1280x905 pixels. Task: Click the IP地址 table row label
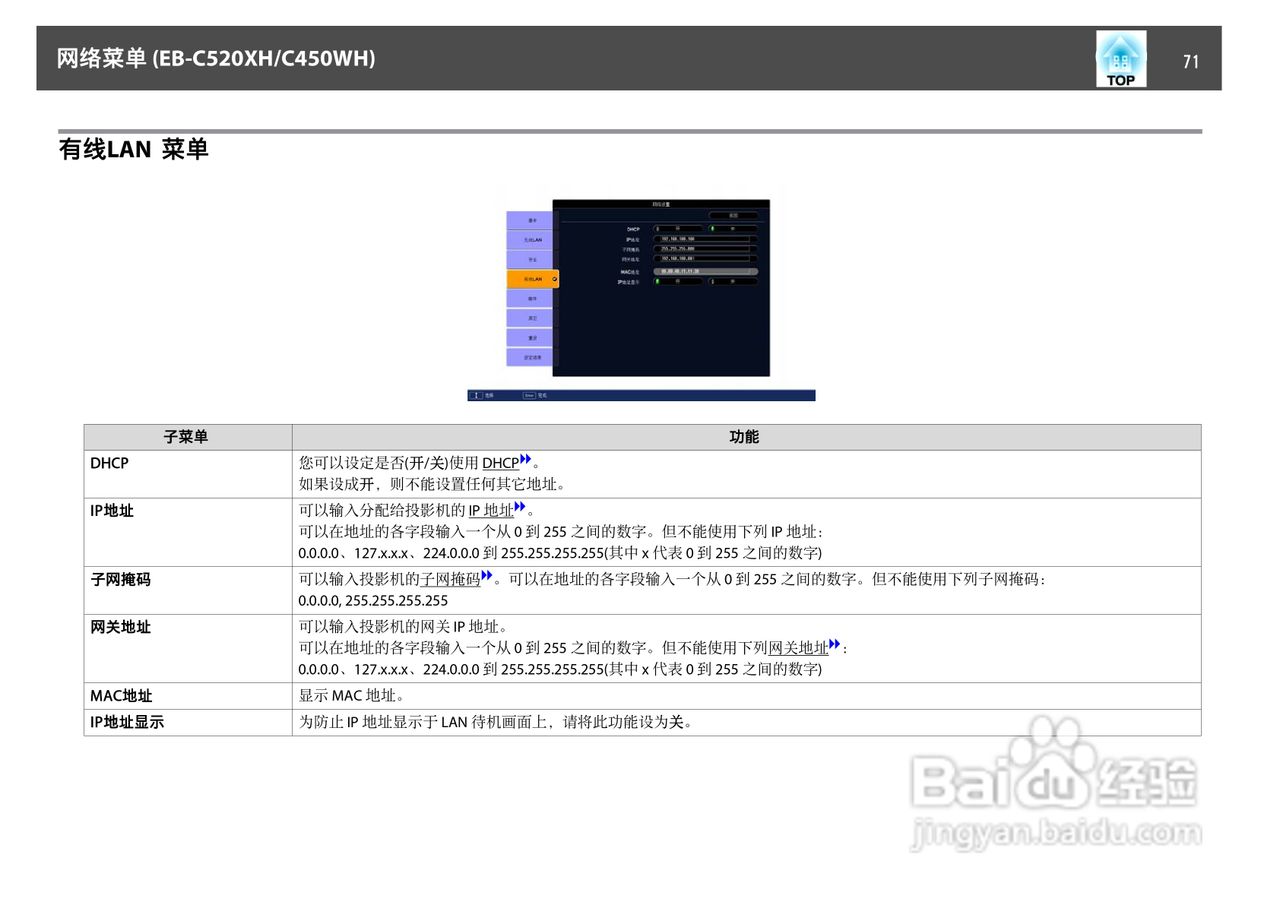click(112, 511)
